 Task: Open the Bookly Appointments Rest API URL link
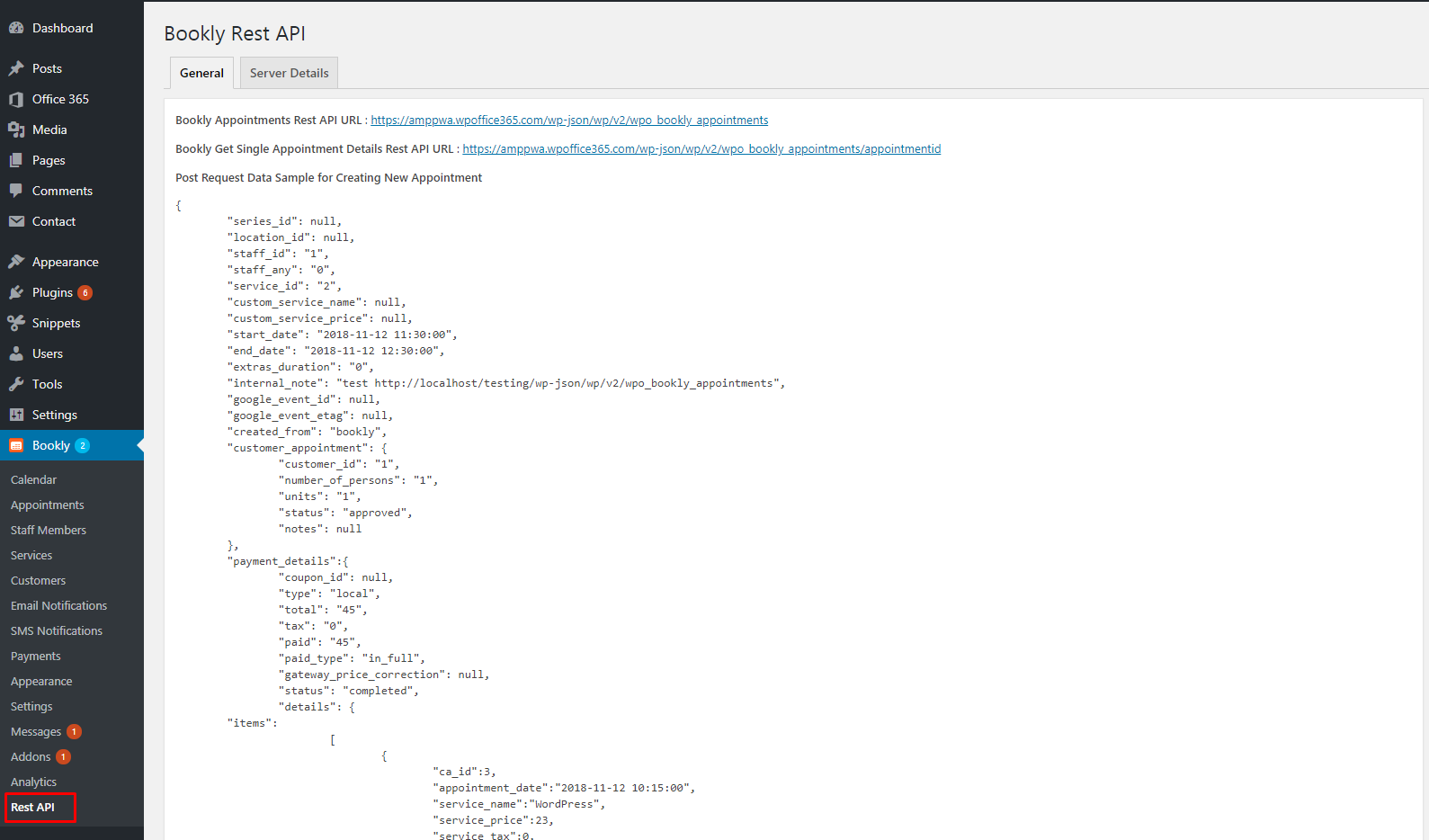click(569, 121)
